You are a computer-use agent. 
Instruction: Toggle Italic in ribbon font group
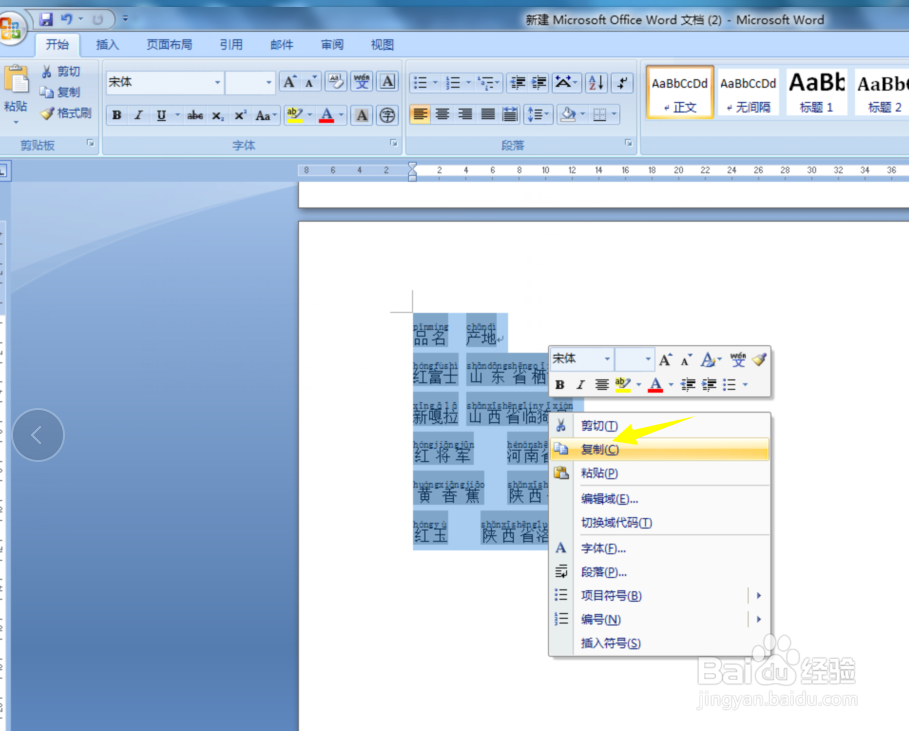click(x=139, y=115)
